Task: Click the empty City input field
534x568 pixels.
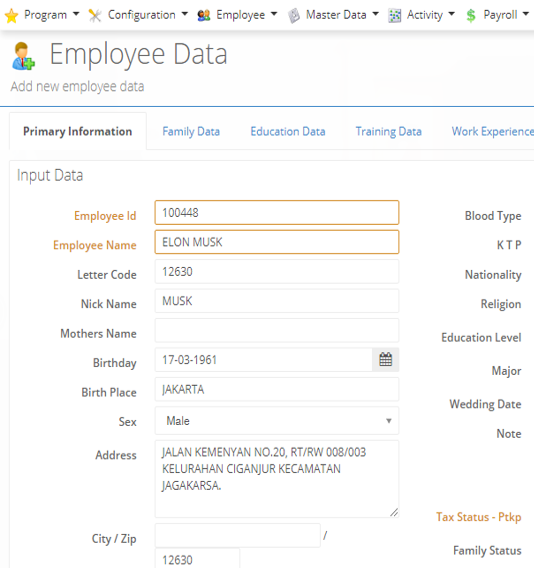Action: pyautogui.click(x=238, y=535)
